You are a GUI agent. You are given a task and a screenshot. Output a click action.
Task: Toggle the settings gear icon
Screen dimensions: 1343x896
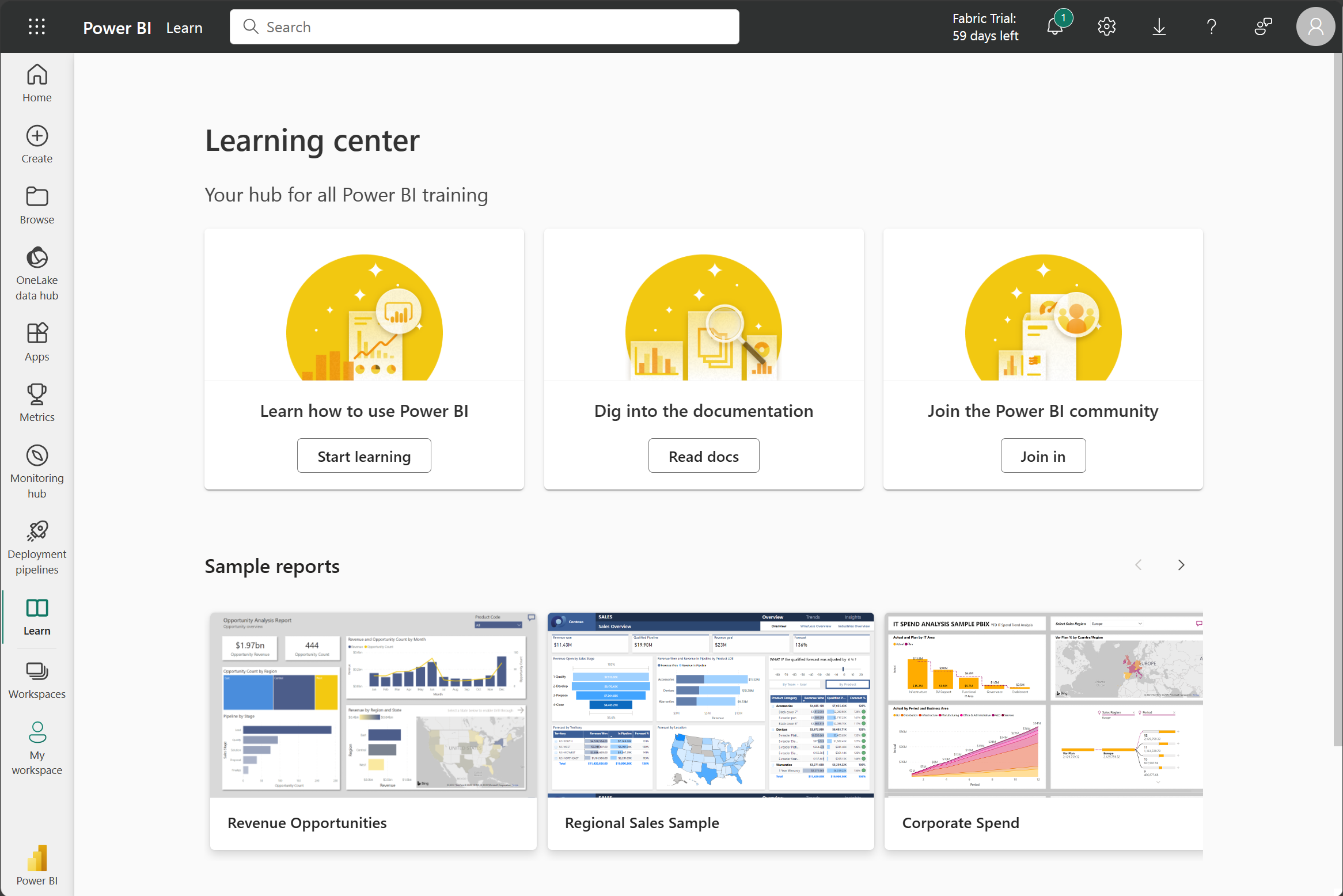point(1107,26)
